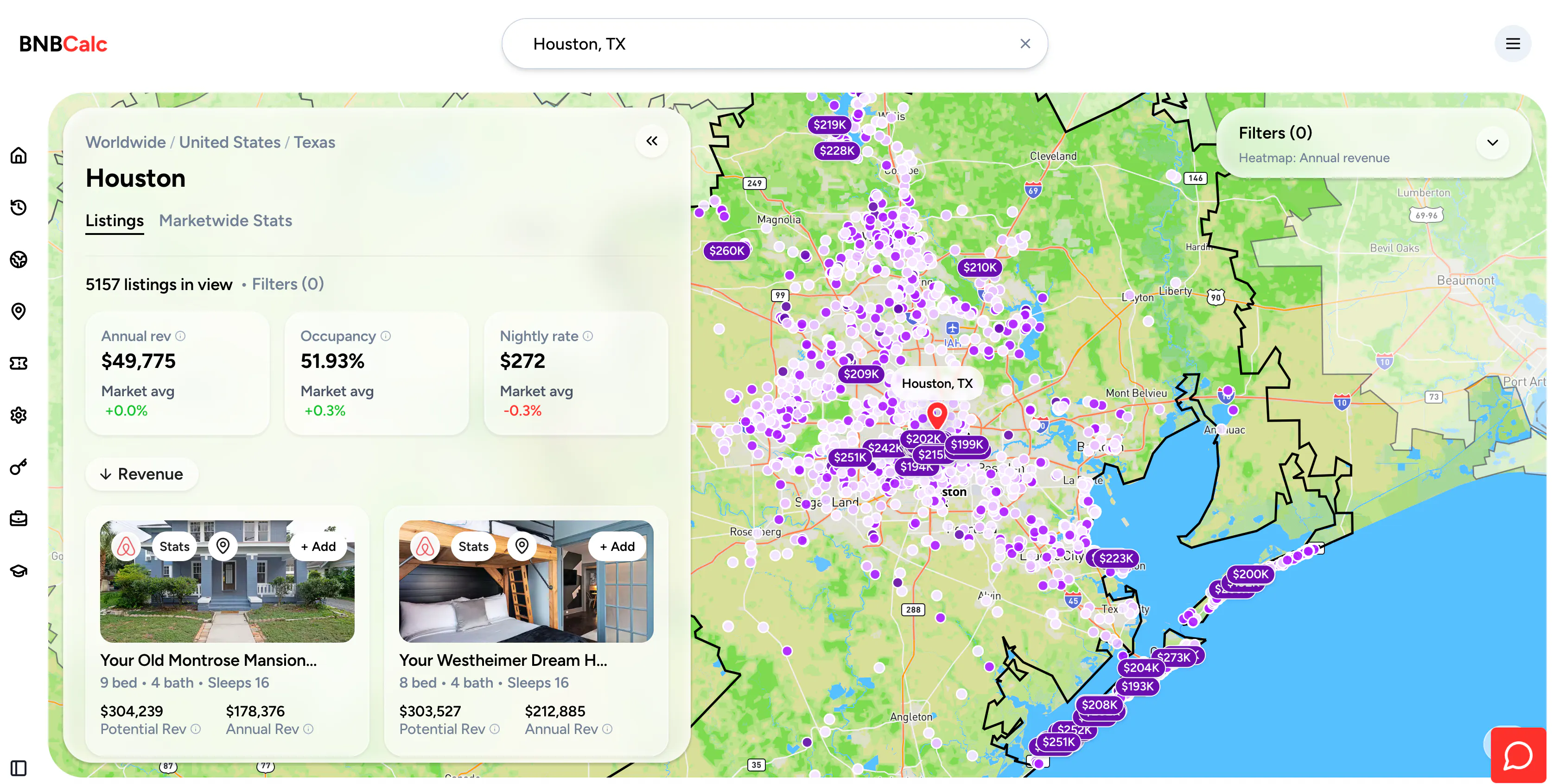
Task: Open the settings gear icon in sidebar
Action: 19,415
